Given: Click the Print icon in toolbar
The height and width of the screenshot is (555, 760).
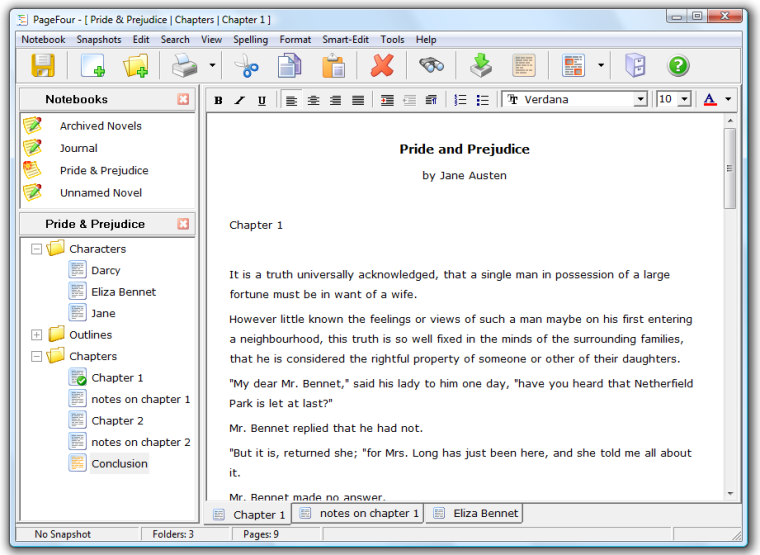Looking at the screenshot, I should point(185,66).
